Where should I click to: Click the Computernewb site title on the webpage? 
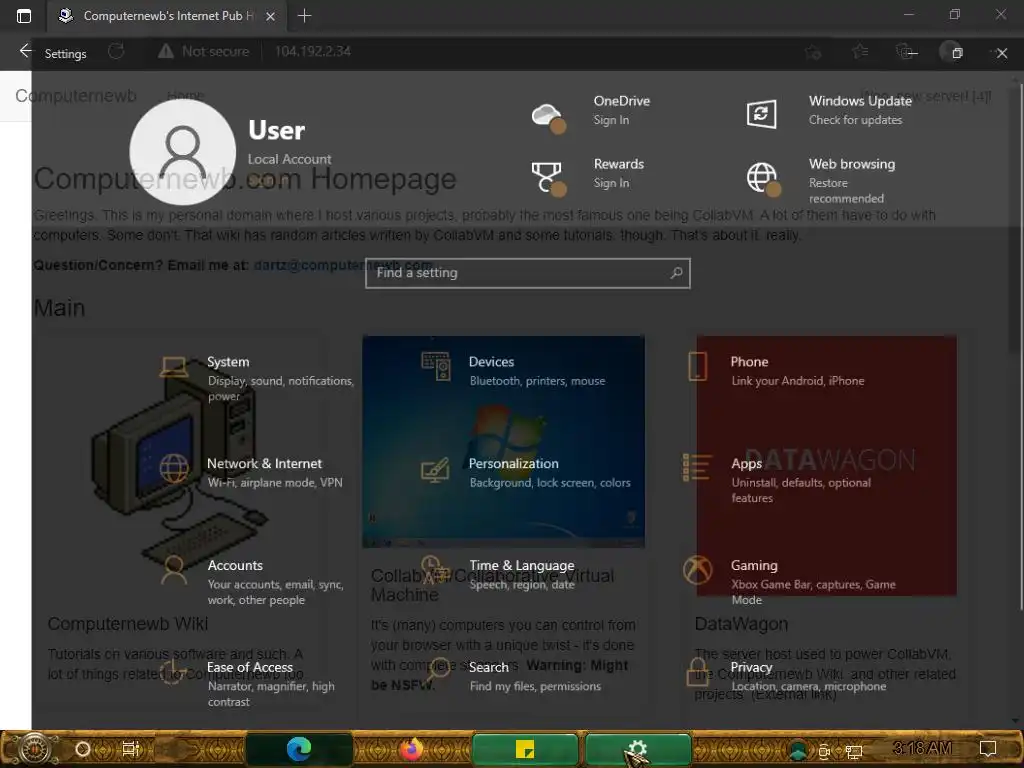coord(76,95)
